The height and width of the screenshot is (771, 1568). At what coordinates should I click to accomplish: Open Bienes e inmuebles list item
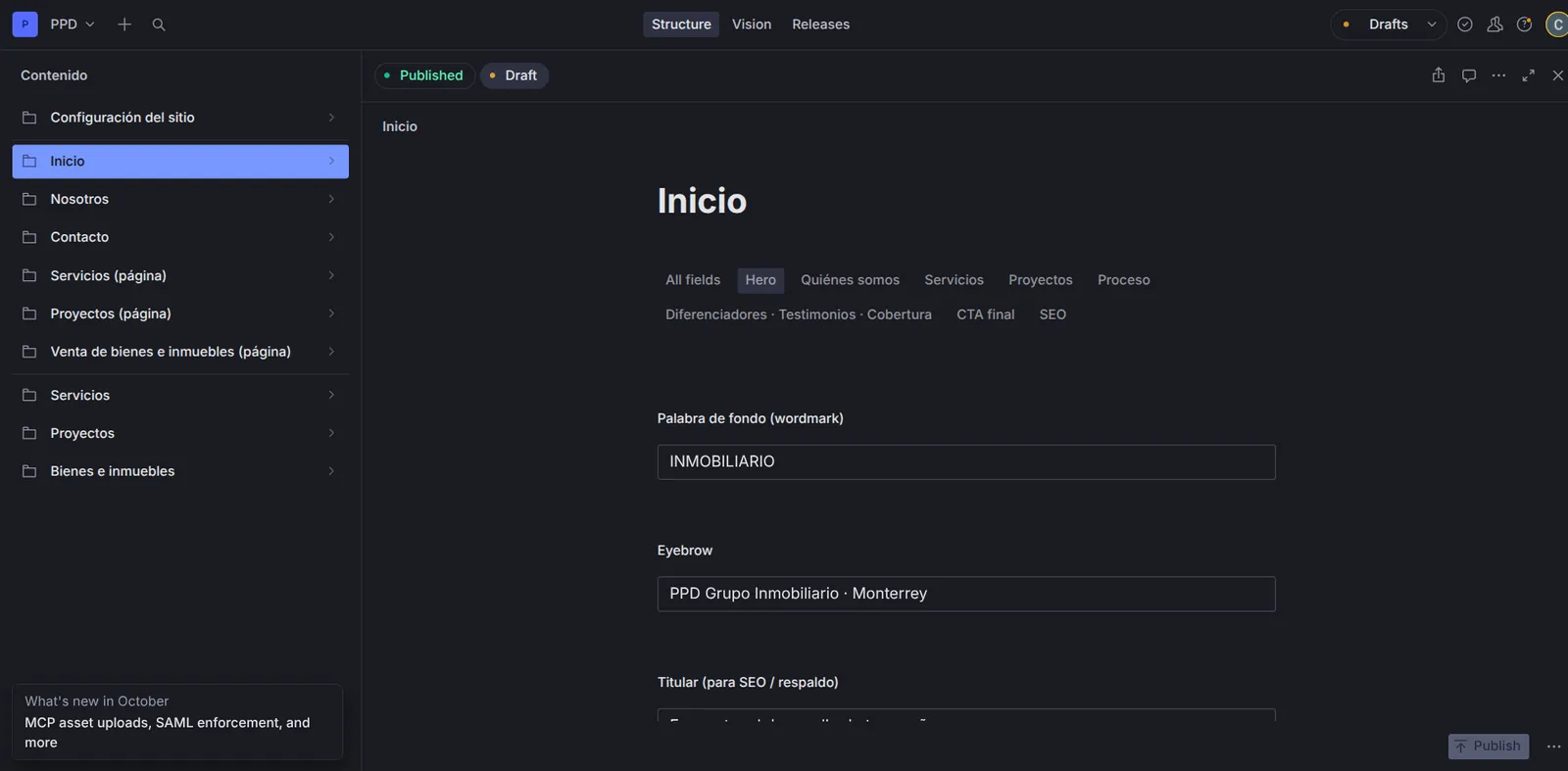(x=180, y=471)
